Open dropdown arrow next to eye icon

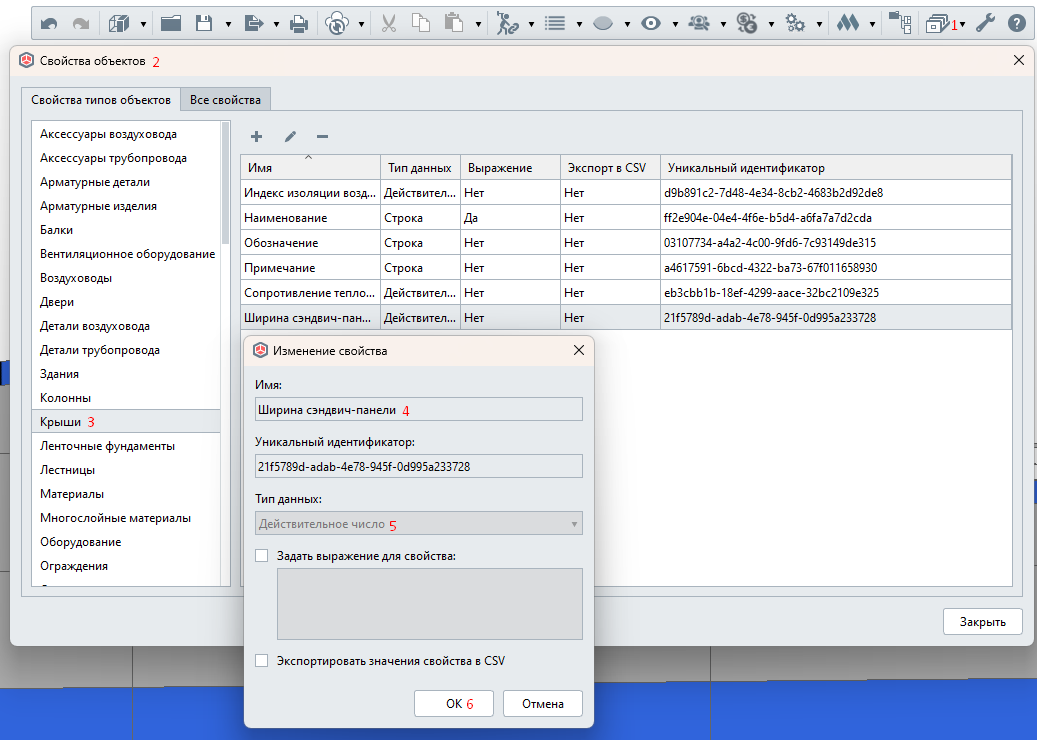(675, 24)
